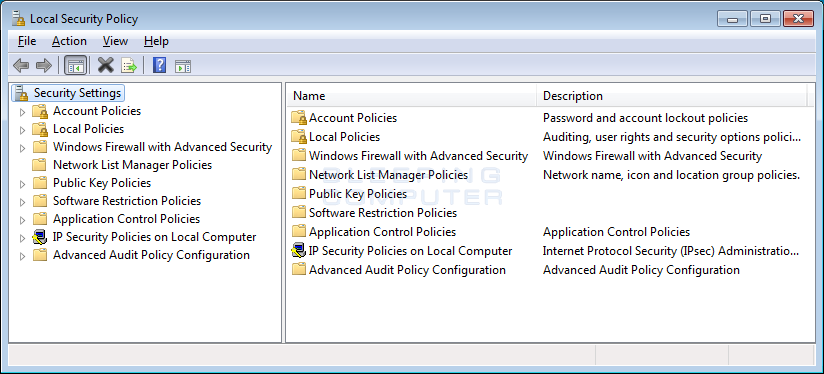Click Windows Firewall icon in right list

pyautogui.click(x=299, y=156)
